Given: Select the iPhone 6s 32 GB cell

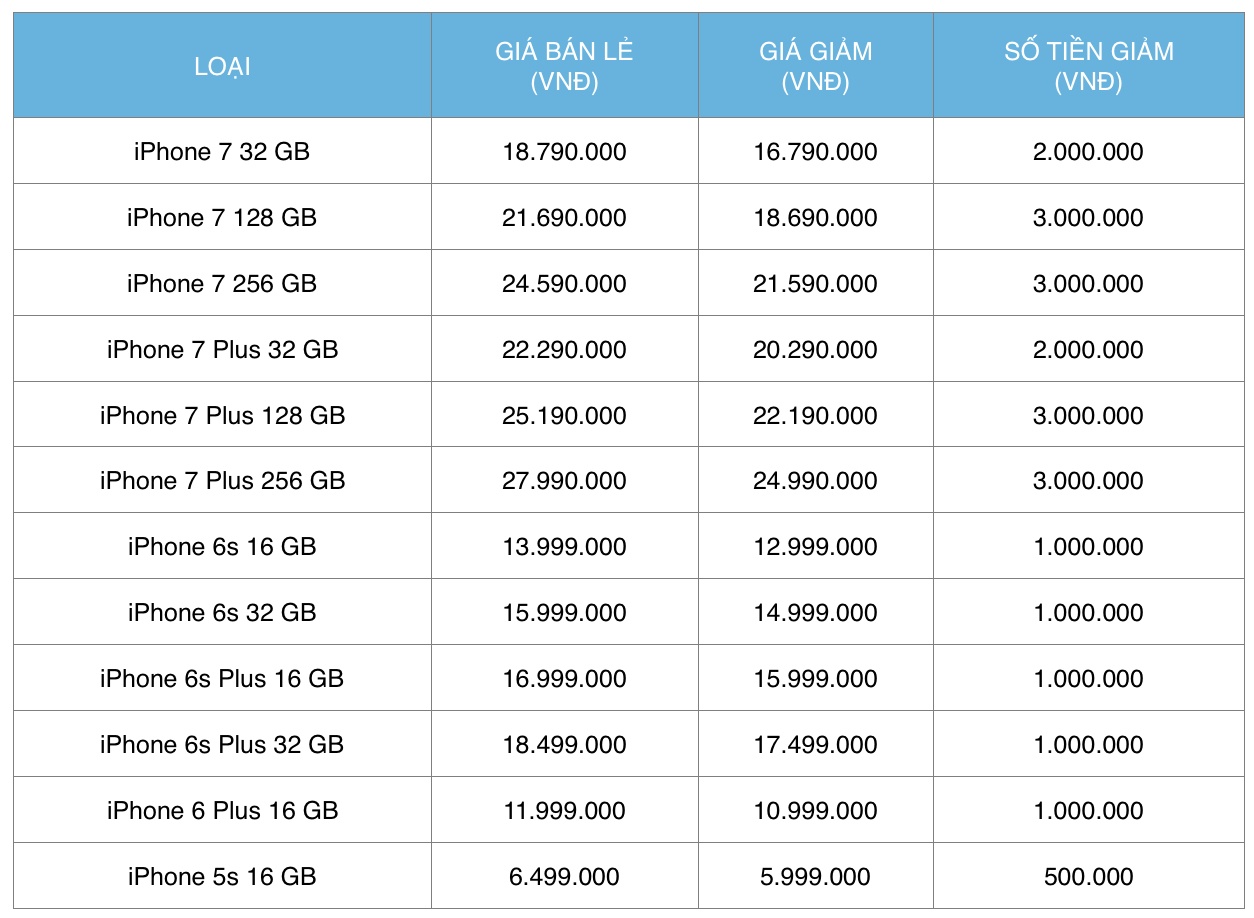Looking at the screenshot, I should [222, 613].
